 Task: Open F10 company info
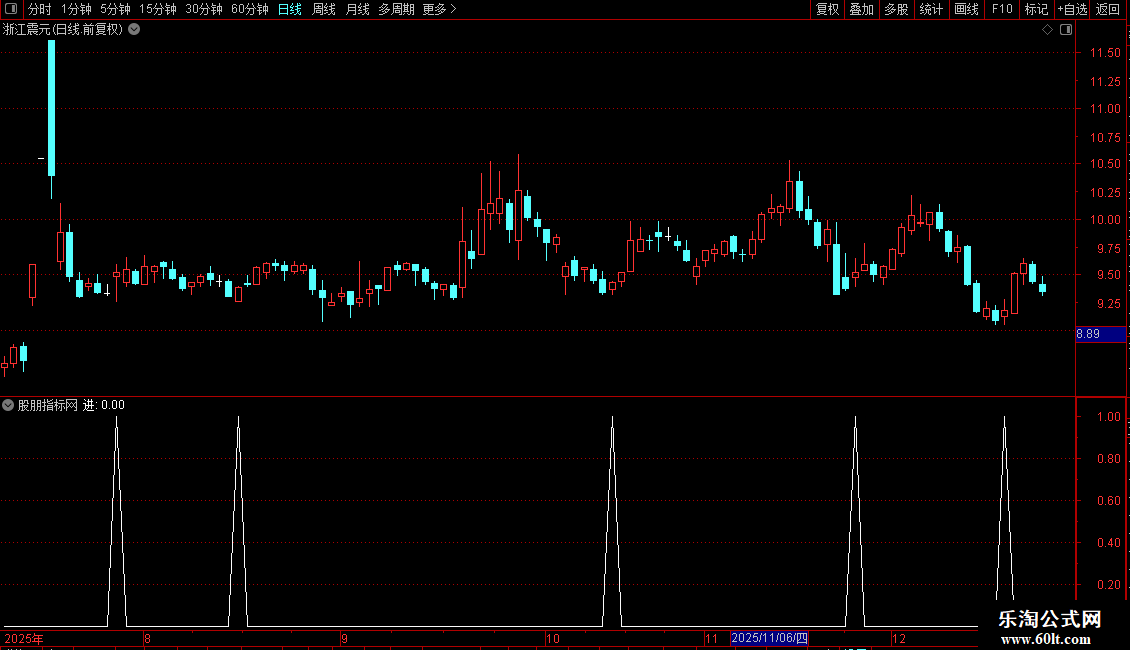coord(1002,9)
